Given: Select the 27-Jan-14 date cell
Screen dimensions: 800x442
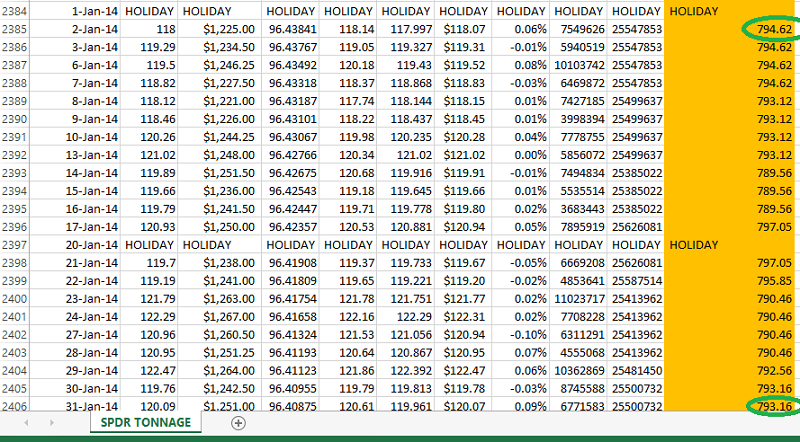Looking at the screenshot, I should tap(75, 335).
